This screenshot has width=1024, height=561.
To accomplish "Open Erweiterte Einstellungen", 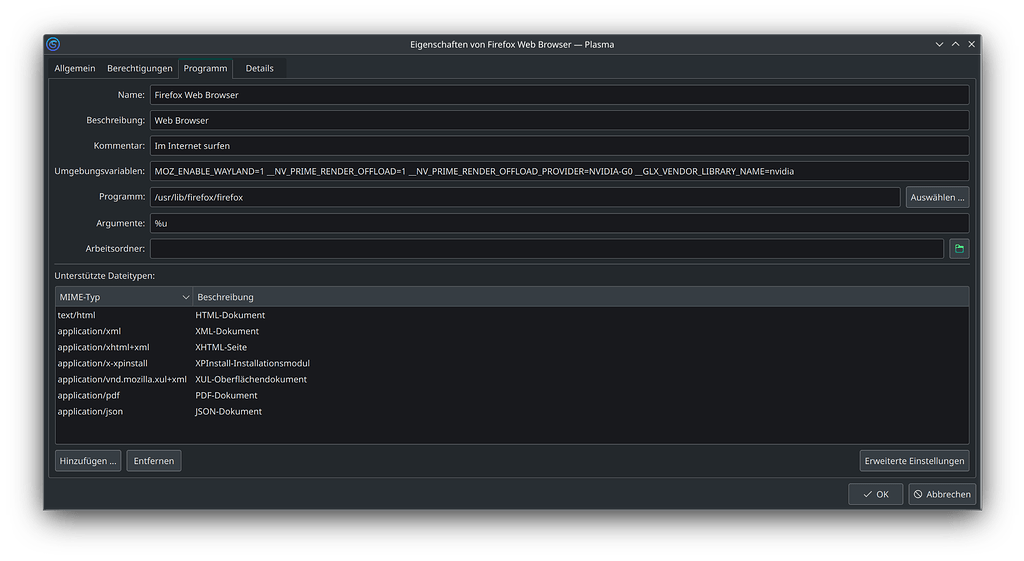I will pos(914,461).
